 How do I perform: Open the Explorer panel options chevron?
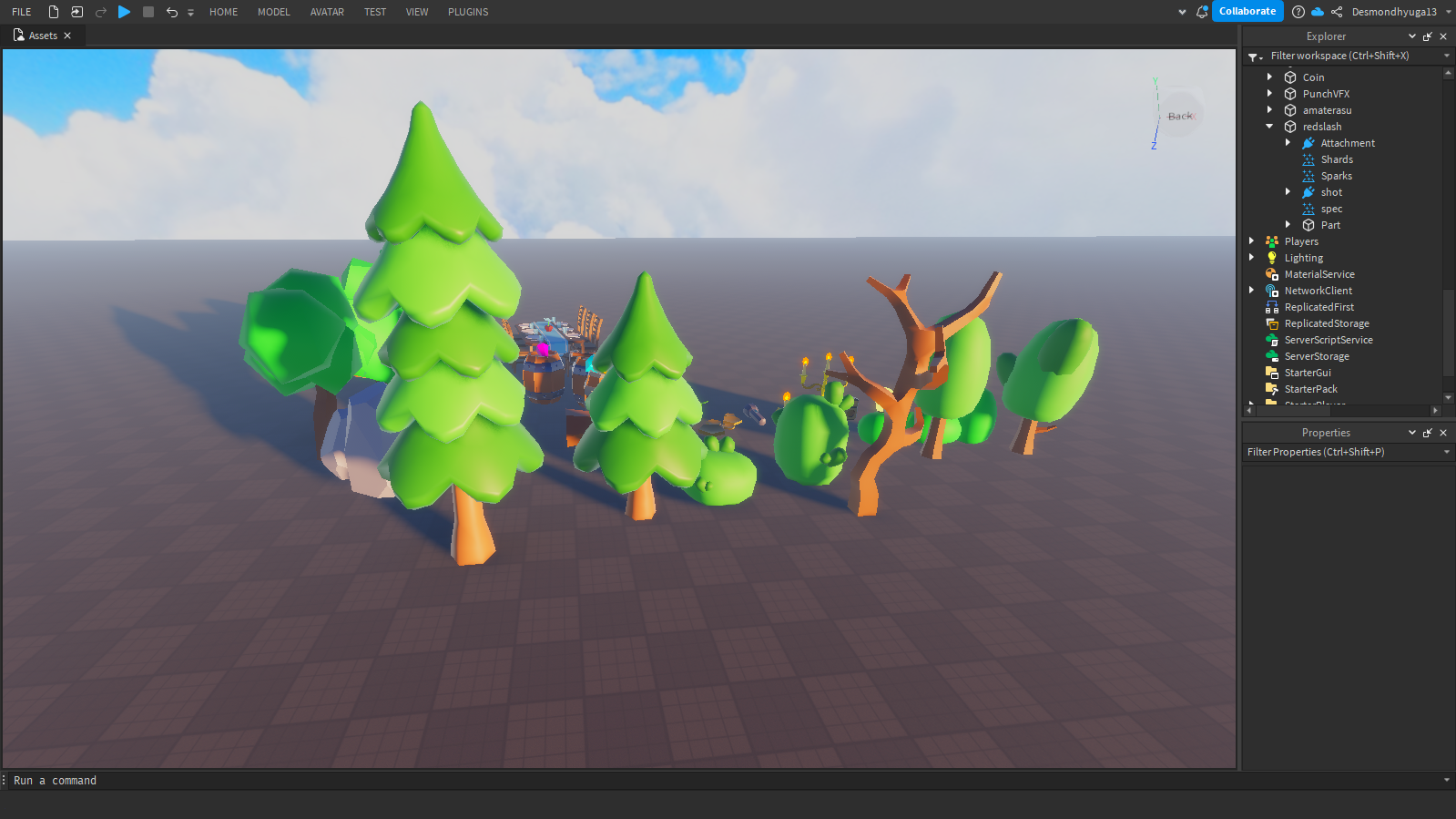coord(1412,36)
